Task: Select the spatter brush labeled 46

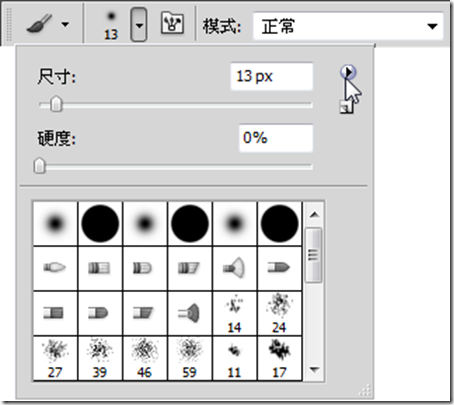Action: tap(145, 358)
